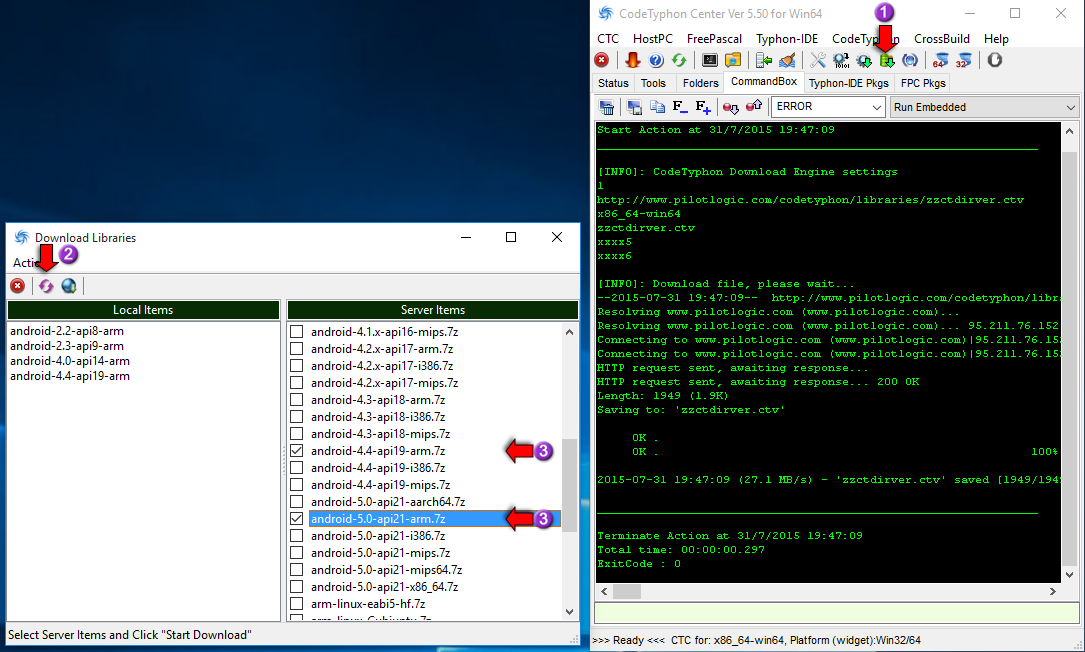Check android-4.3-api18-arm.7z checkbox
Viewport: 1085px width, 652px height.
(x=297, y=399)
